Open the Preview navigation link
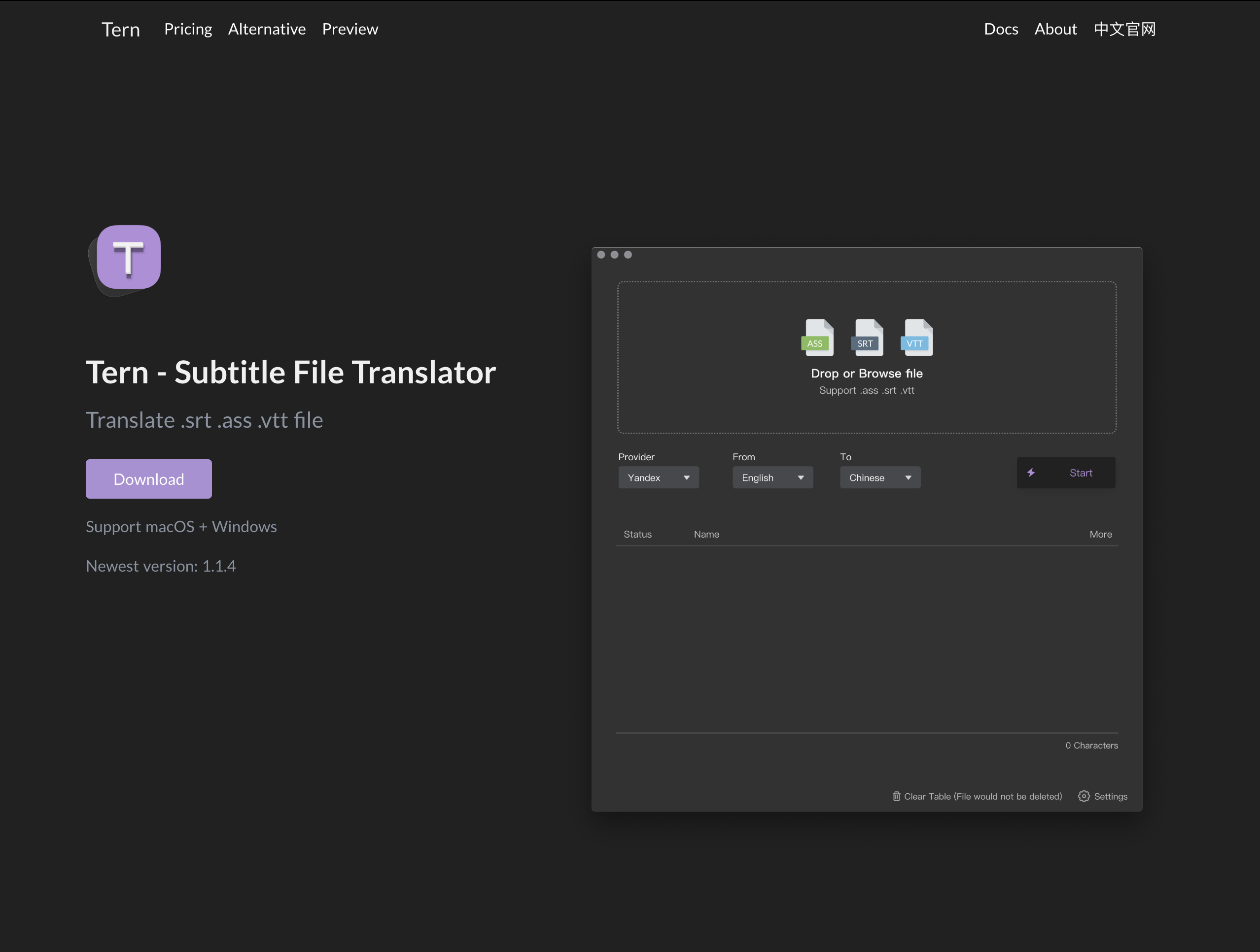This screenshot has width=1260, height=952. click(350, 29)
